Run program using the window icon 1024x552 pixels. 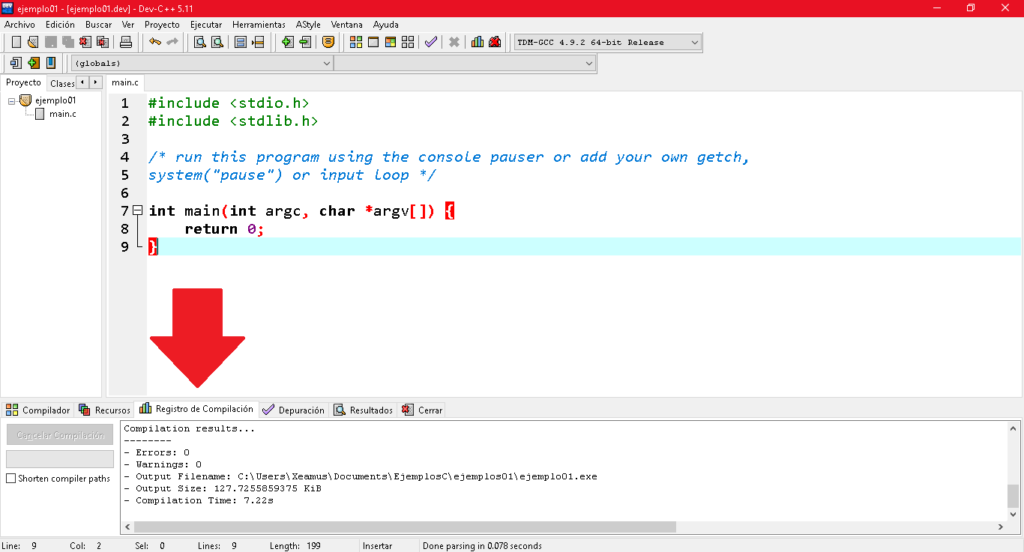[x=373, y=42]
